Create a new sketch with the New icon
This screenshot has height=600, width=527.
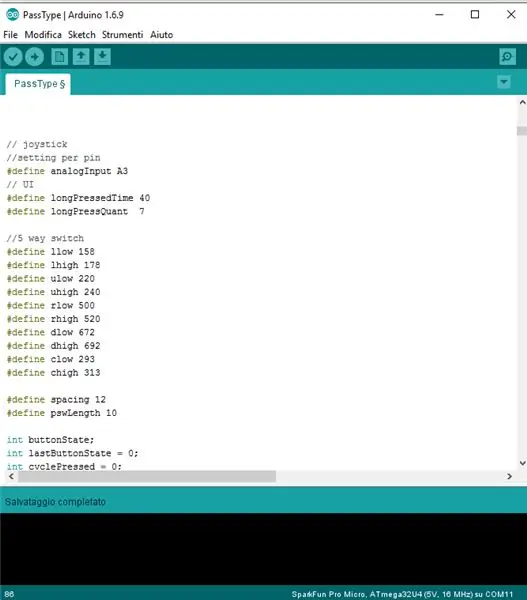point(60,57)
